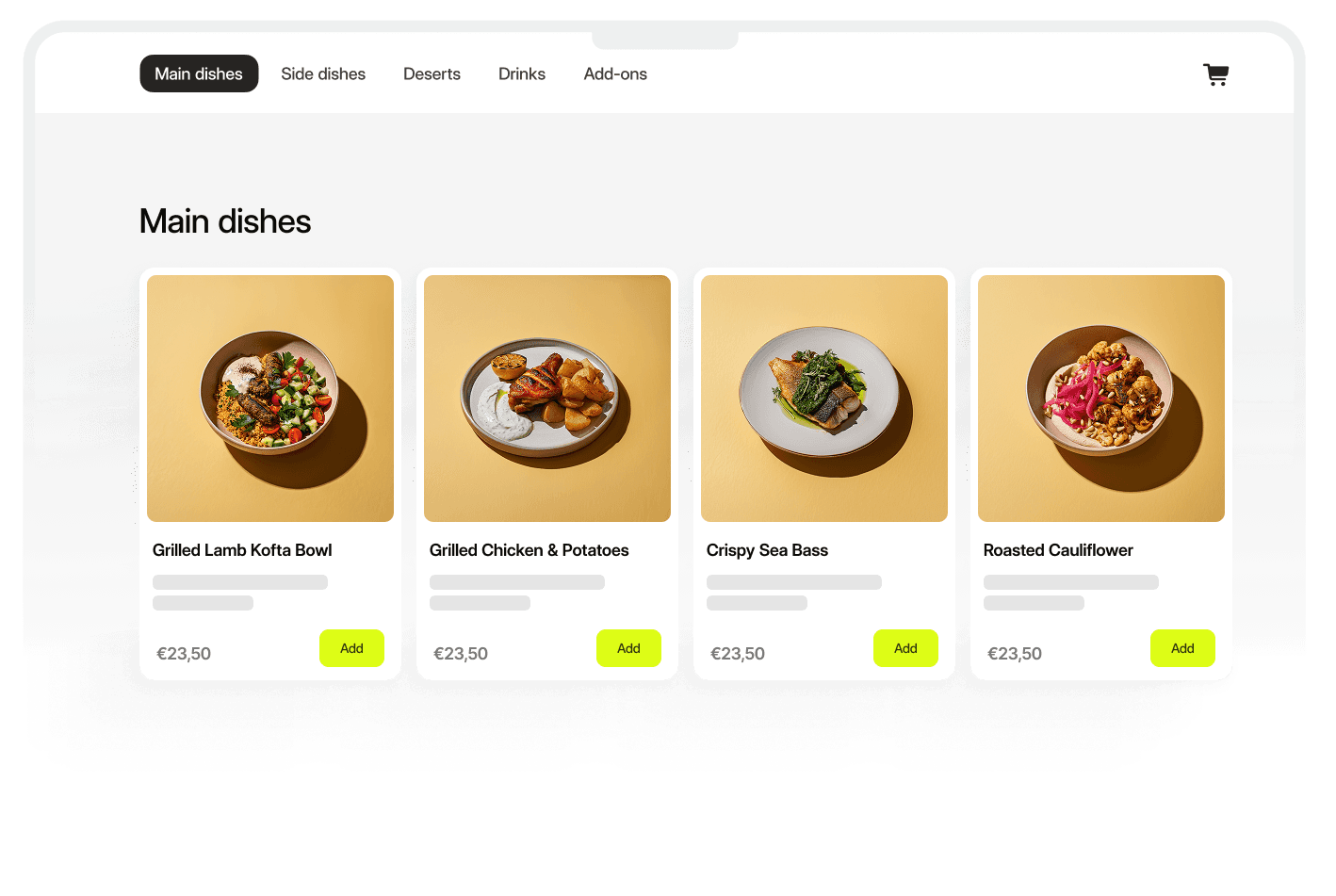Open the shopping cart icon

pyautogui.click(x=1215, y=74)
